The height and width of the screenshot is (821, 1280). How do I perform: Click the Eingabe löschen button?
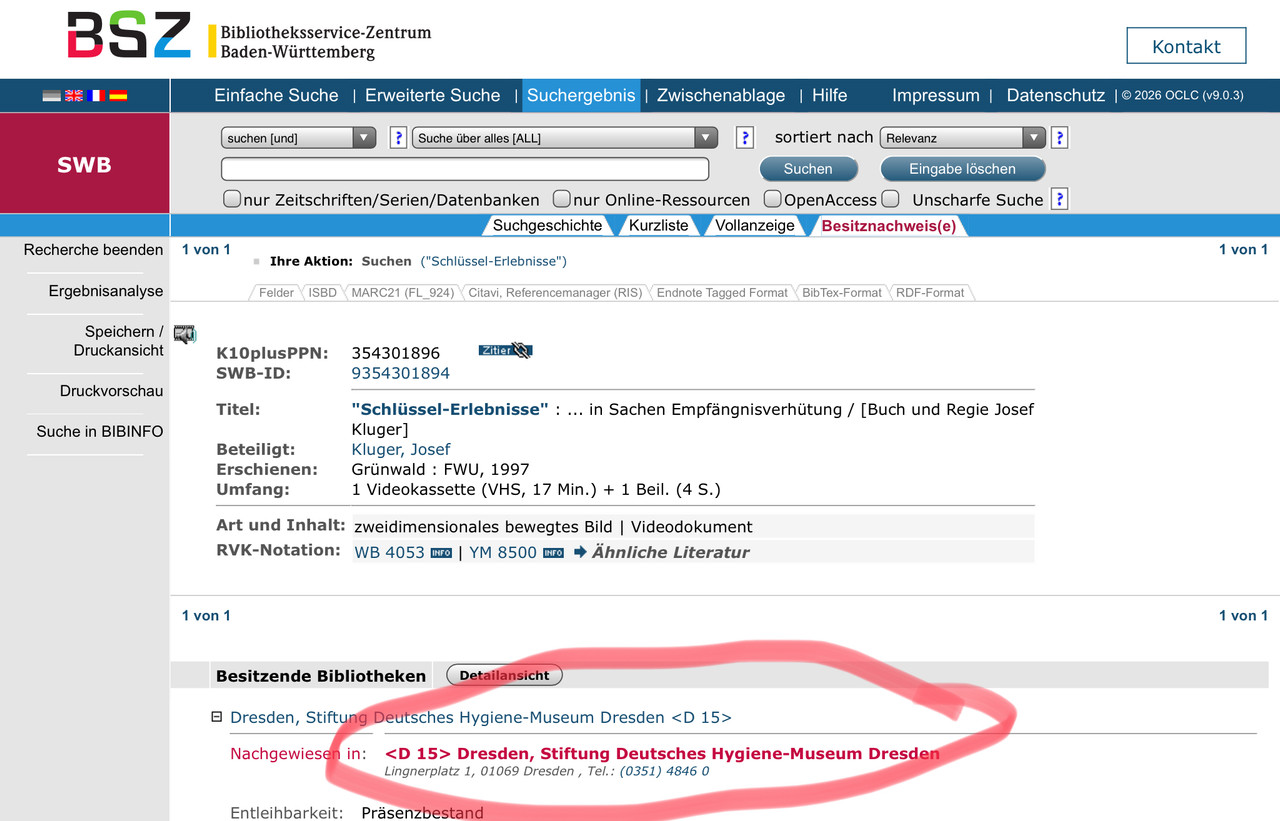(962, 169)
